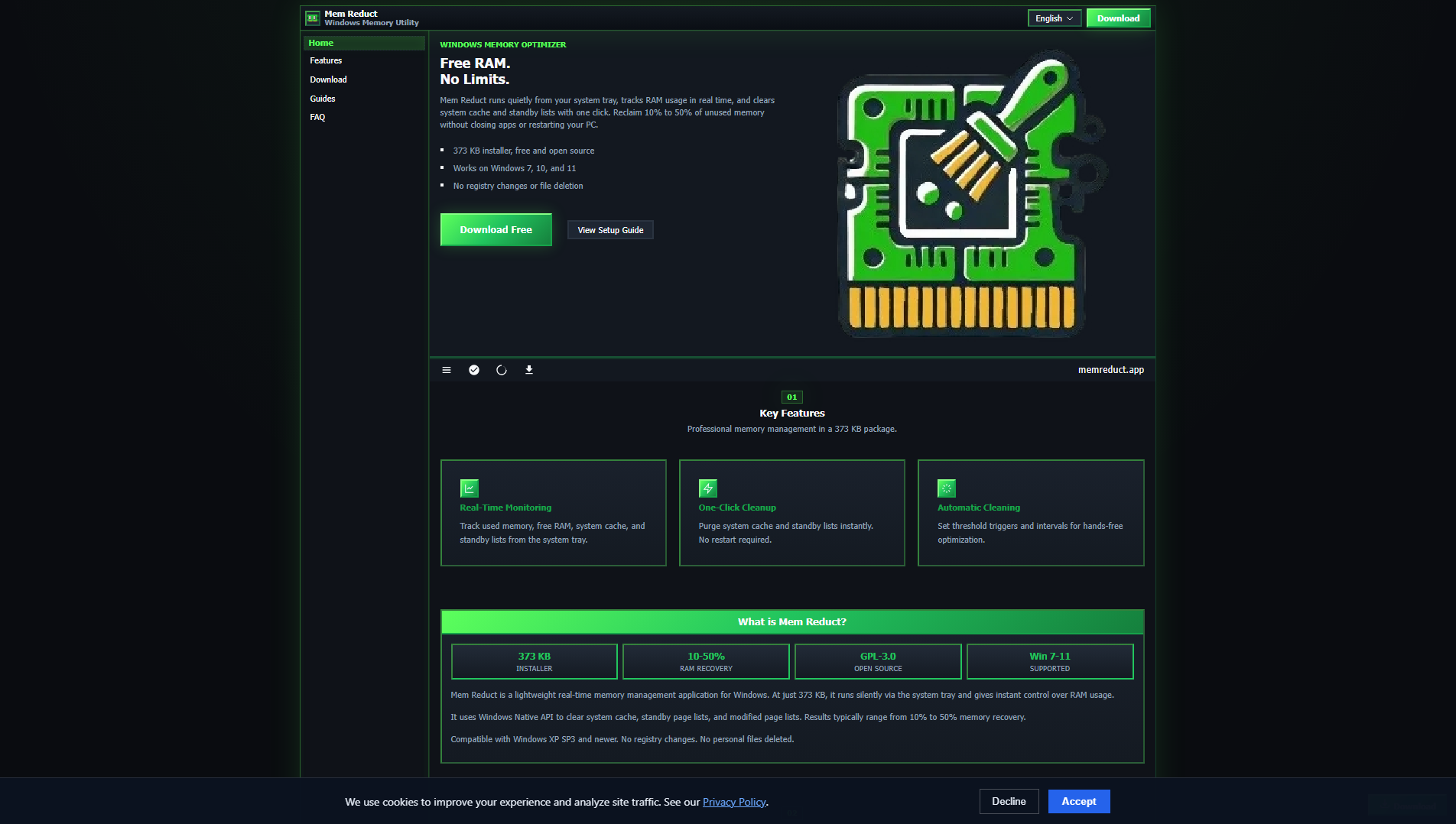The image size is (1456, 824).
Task: Select Home in the sidebar menu
Action: 364,43
